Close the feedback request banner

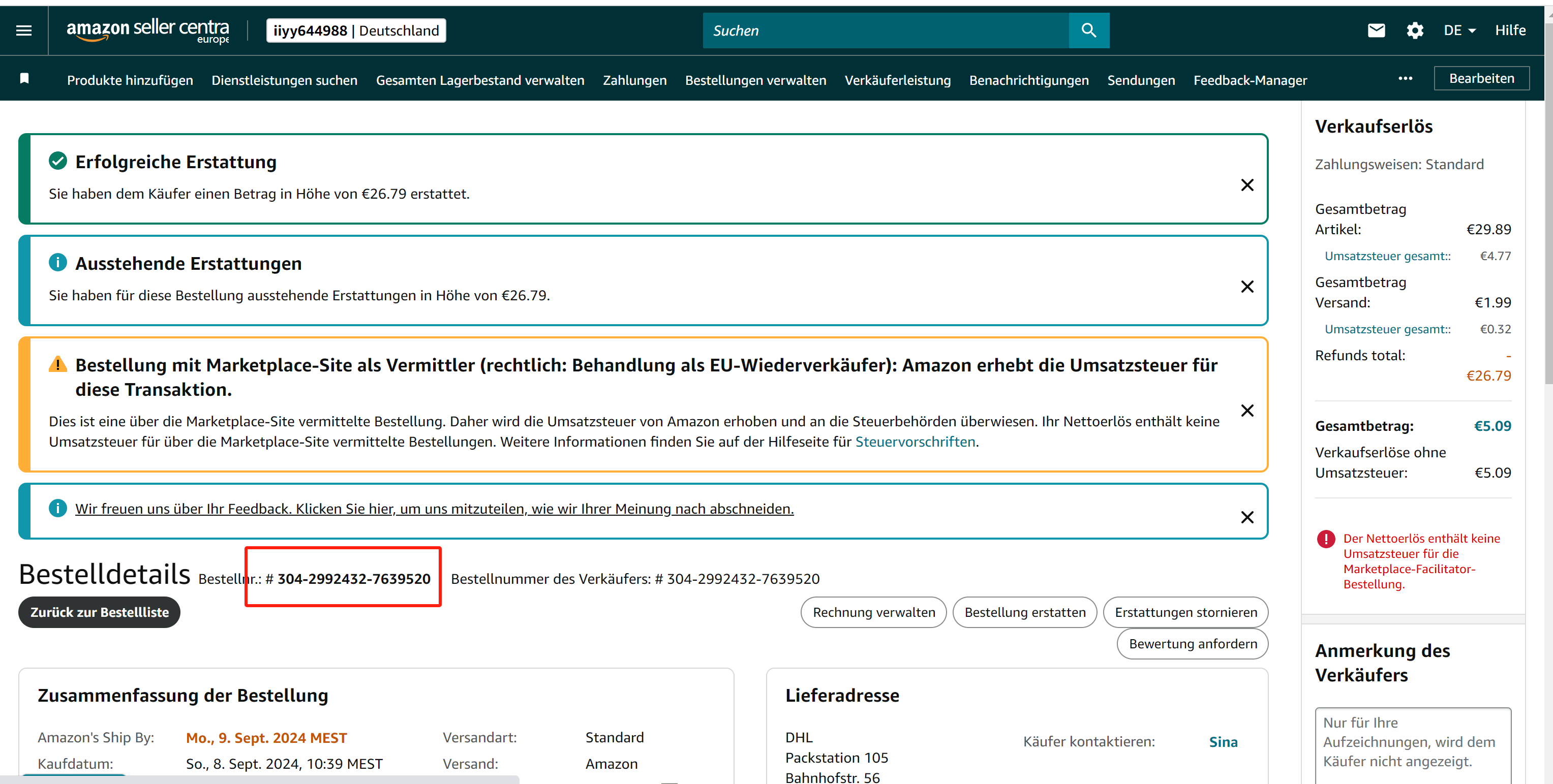(x=1247, y=518)
